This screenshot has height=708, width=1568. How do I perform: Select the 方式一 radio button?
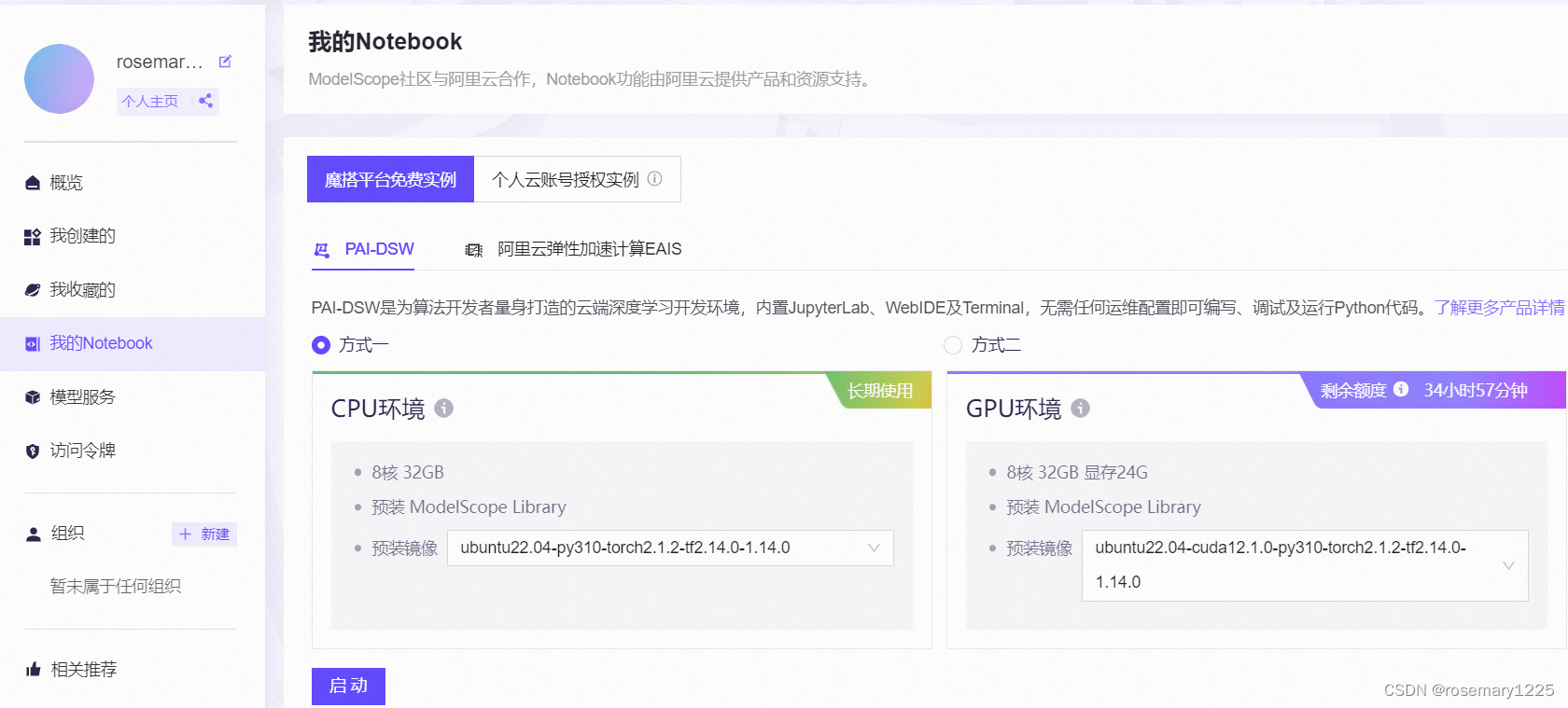(321, 345)
